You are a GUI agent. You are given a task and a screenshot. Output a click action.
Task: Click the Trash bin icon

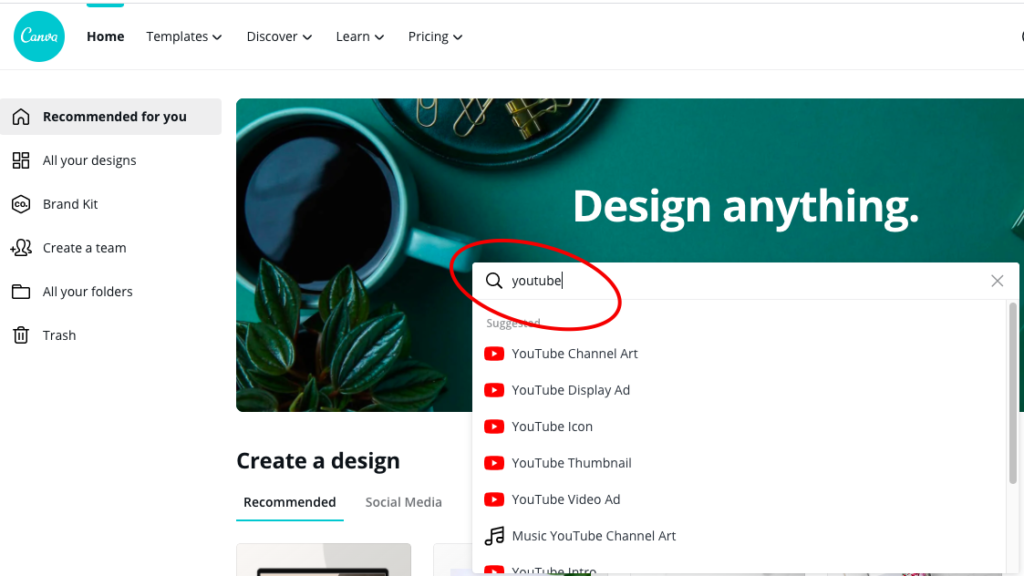click(x=21, y=335)
